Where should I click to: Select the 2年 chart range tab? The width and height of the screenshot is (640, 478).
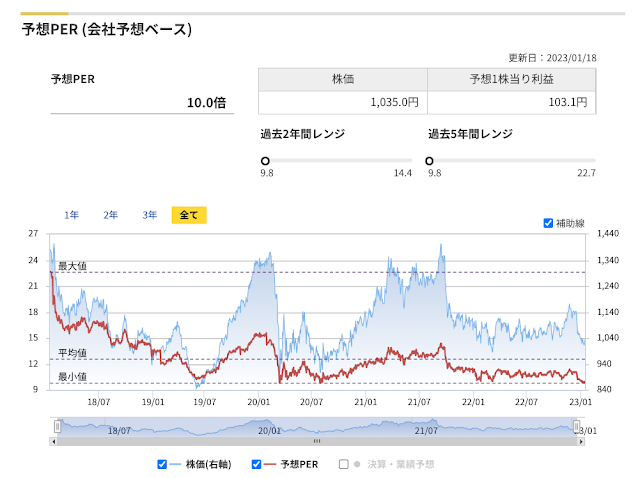[x=110, y=215]
